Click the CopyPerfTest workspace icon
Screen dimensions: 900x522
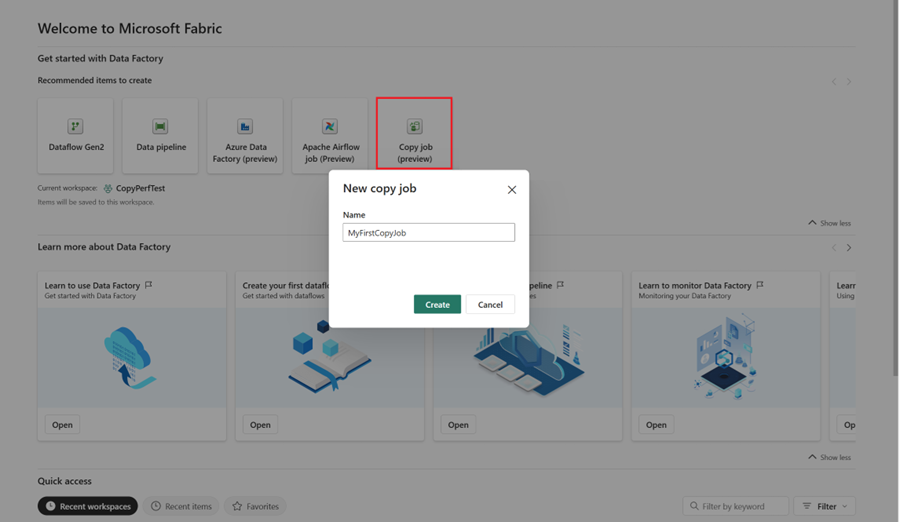coord(108,188)
